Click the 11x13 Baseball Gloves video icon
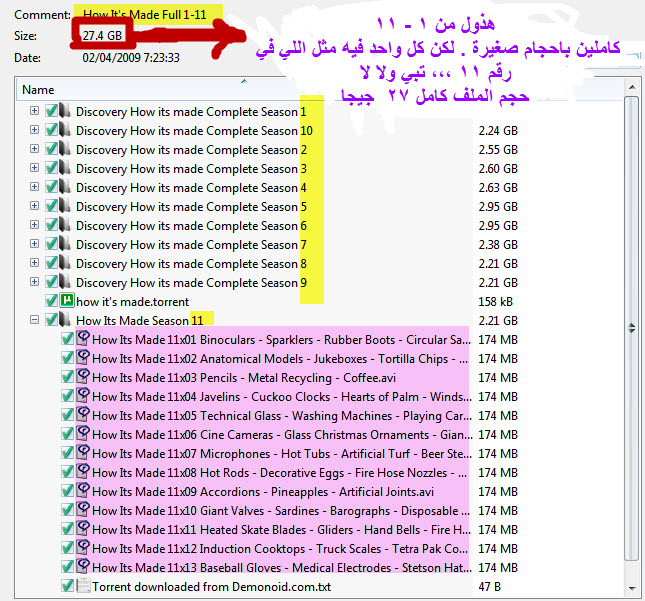Screen dimensions: 645x601 point(83,566)
